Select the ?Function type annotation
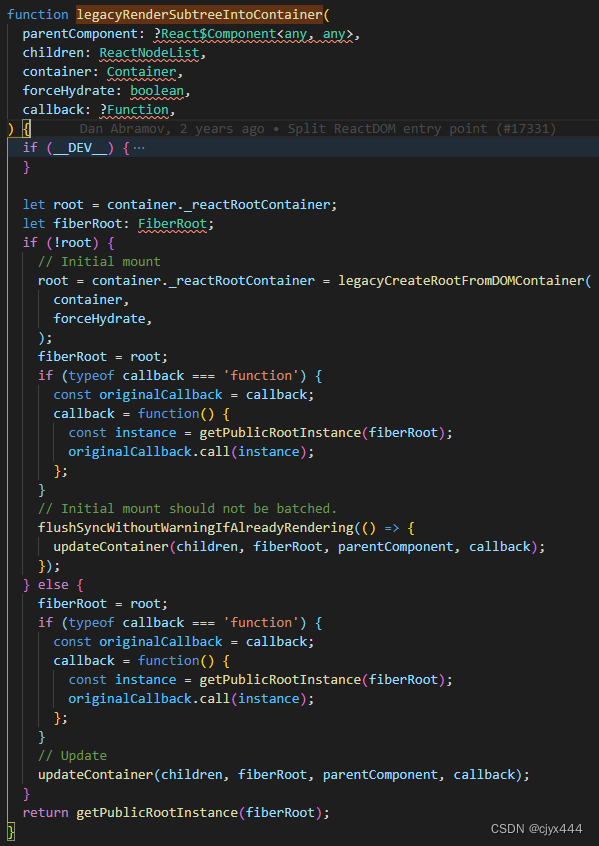The height and width of the screenshot is (846, 599). click(x=134, y=110)
